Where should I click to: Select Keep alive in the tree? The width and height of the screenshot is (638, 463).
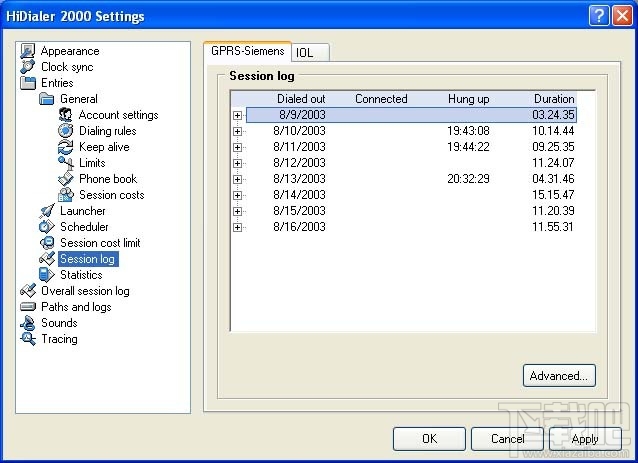point(104,147)
